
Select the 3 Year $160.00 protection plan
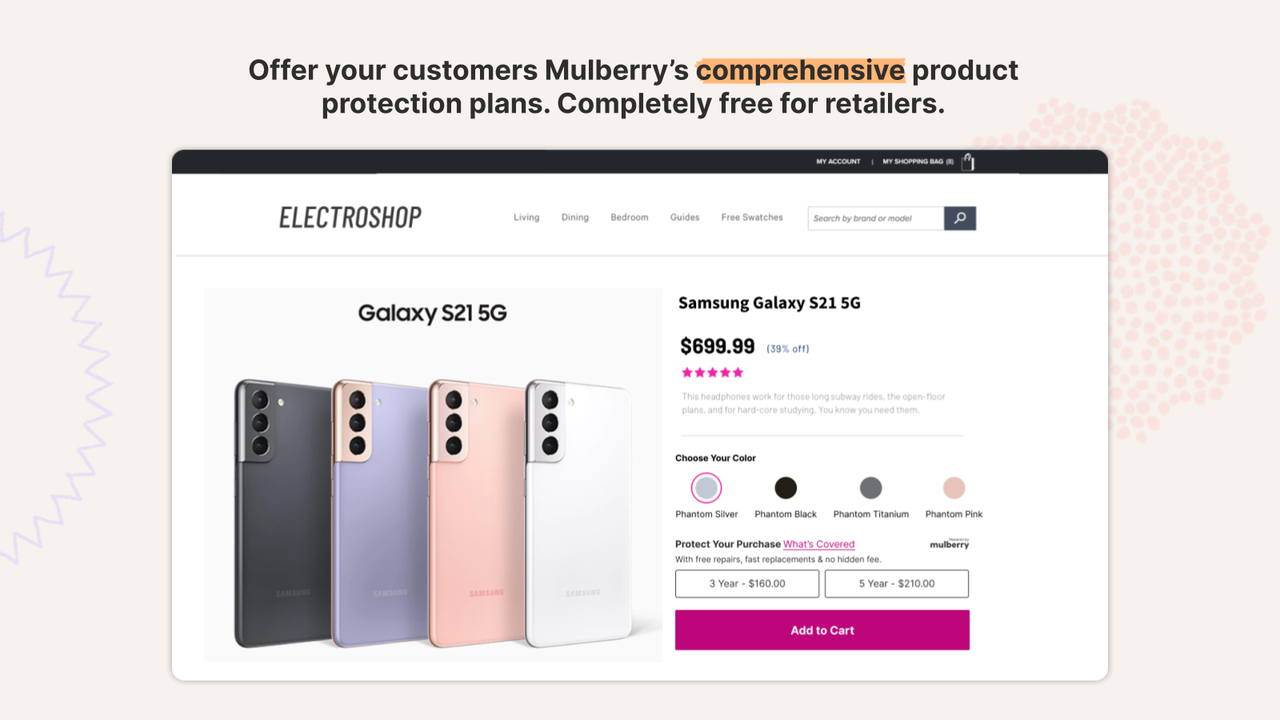pyautogui.click(x=747, y=583)
